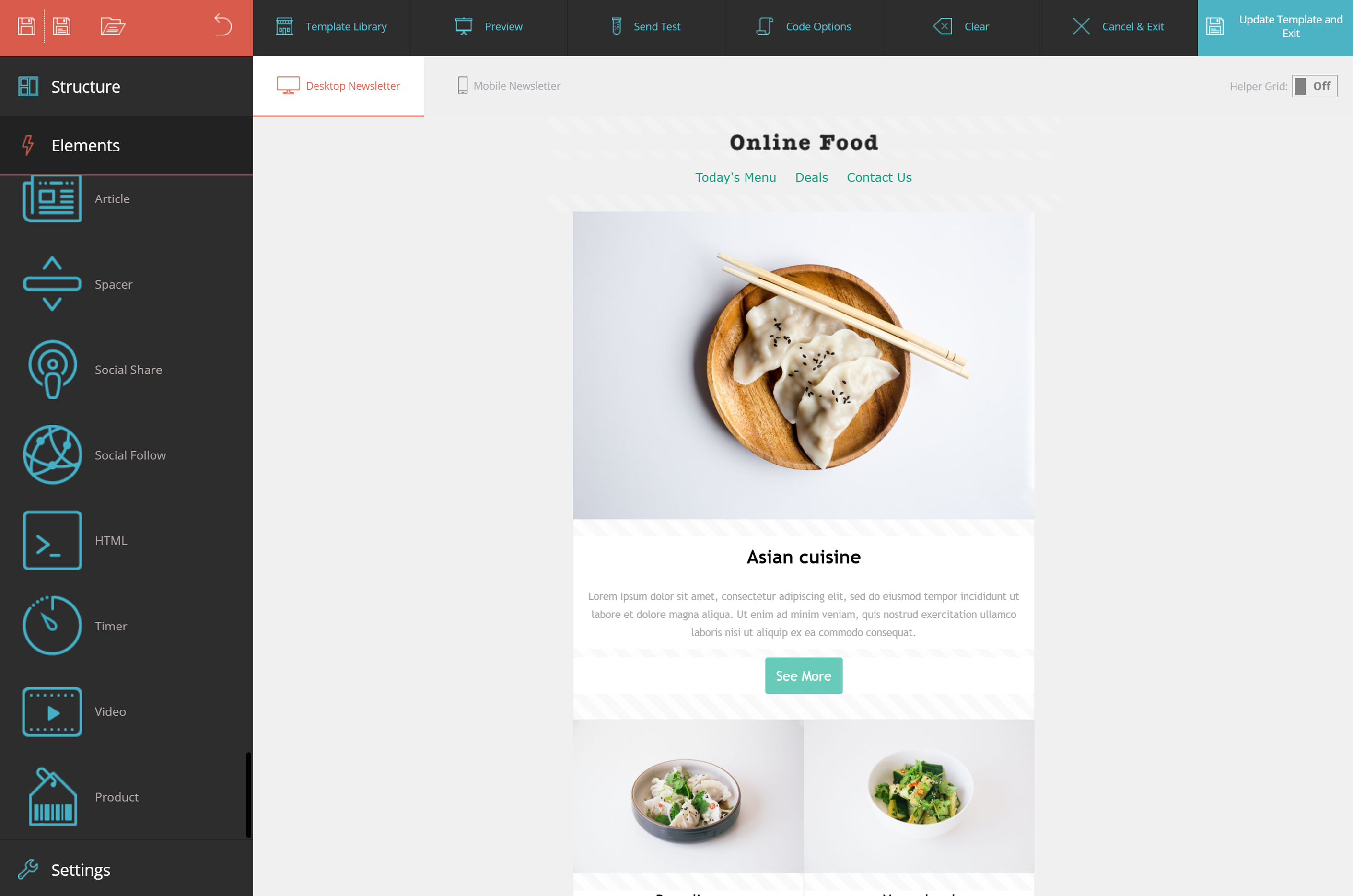This screenshot has height=896, width=1353.
Task: Click the Video element icon
Action: coord(51,711)
